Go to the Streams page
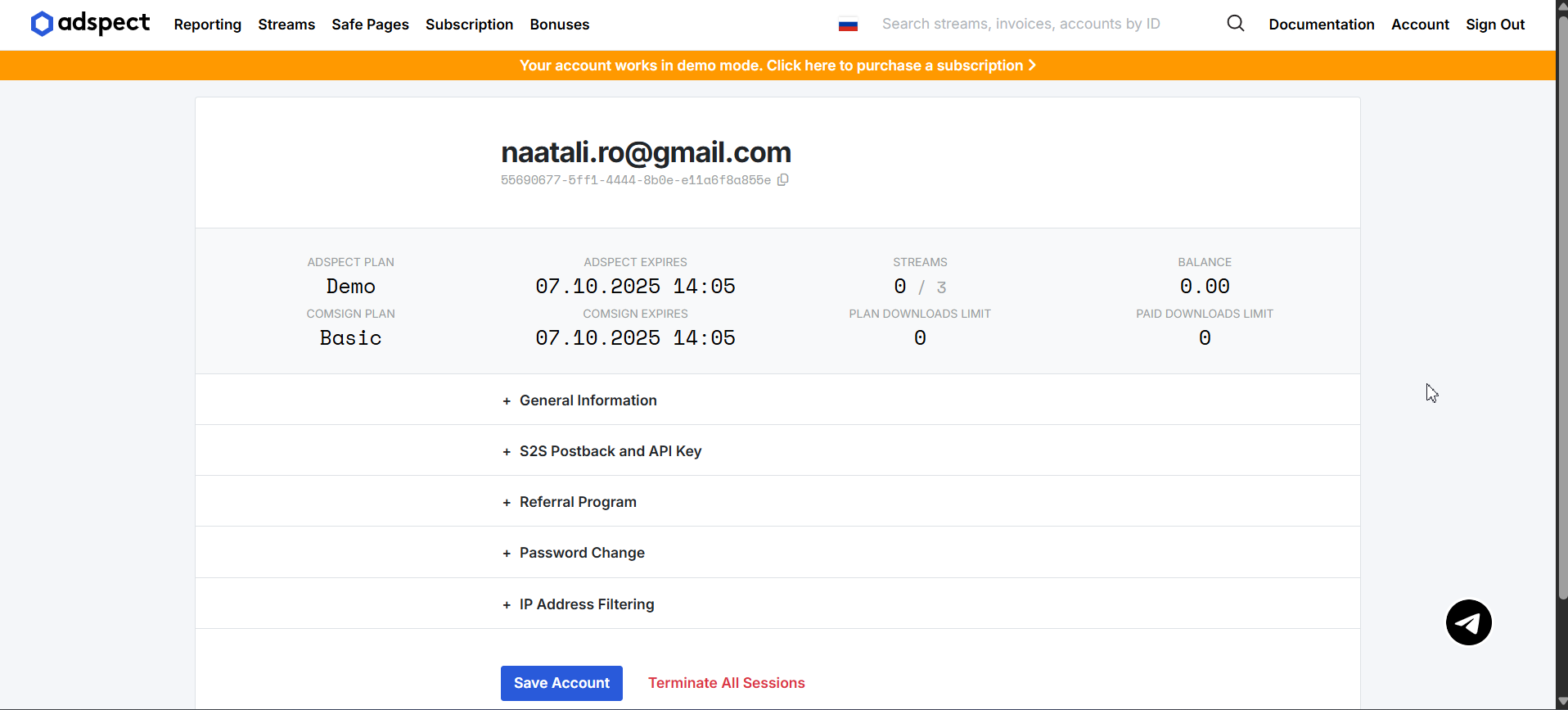 coord(286,25)
